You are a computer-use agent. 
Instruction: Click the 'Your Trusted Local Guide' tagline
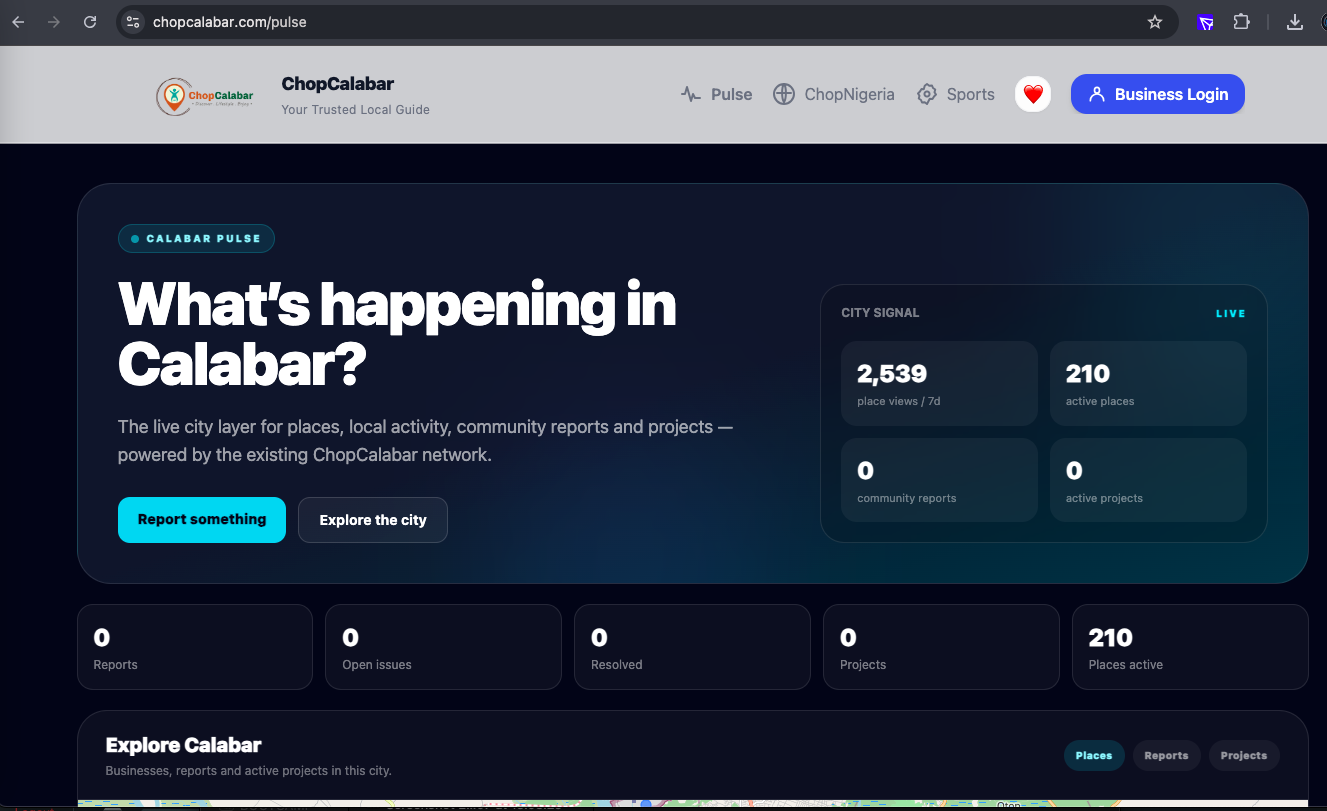(356, 110)
